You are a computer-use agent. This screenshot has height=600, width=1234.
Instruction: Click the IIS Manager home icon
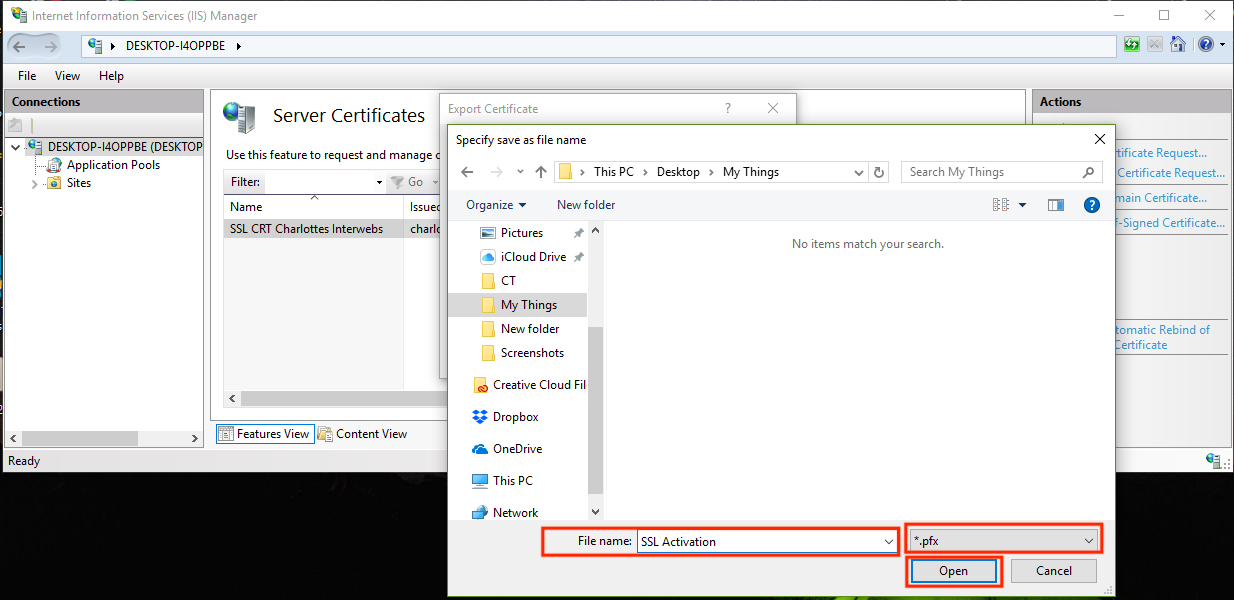tap(1178, 45)
